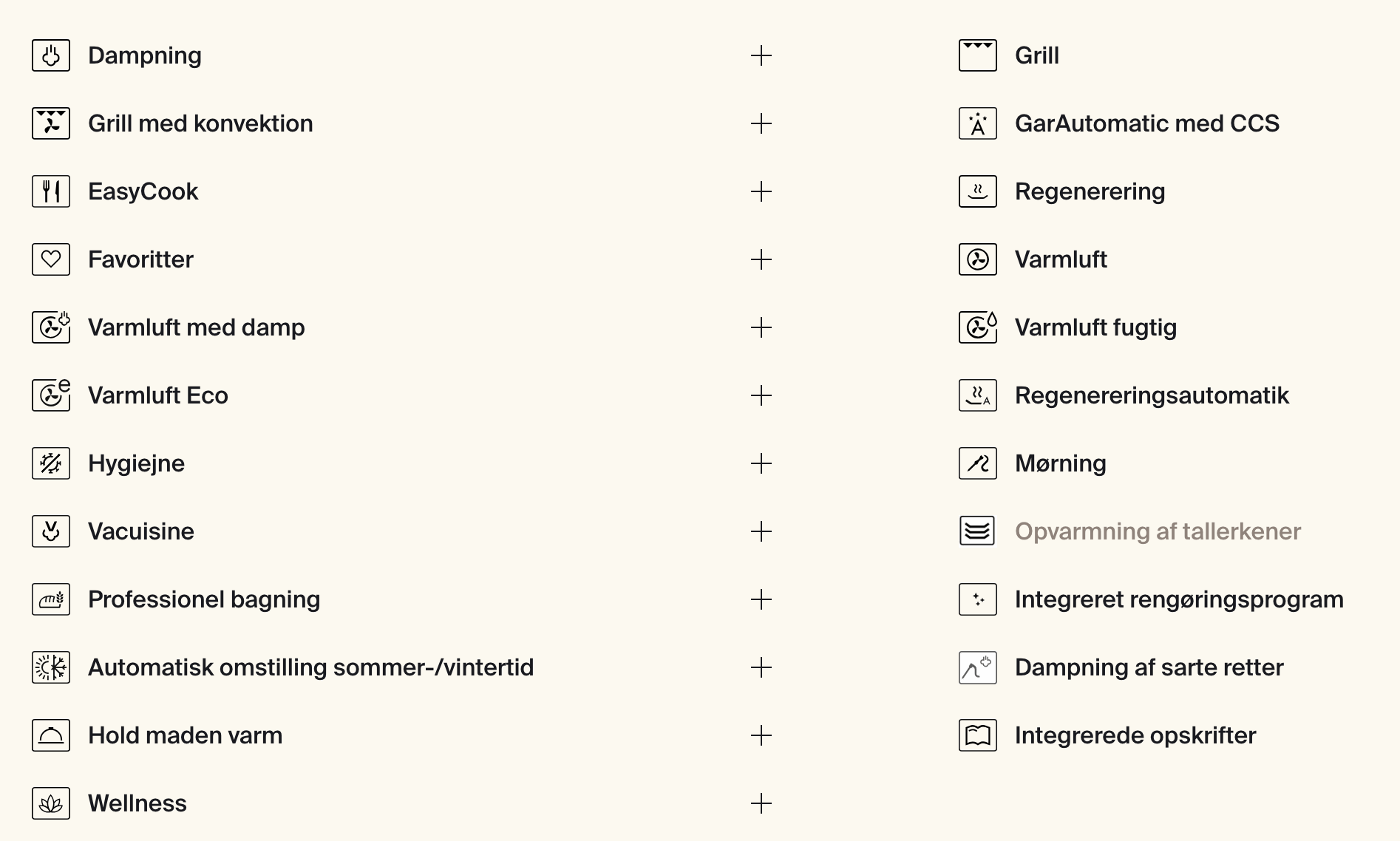Click the Integrerede opskrifter book icon
Screen dimensions: 1400x841
tap(978, 735)
